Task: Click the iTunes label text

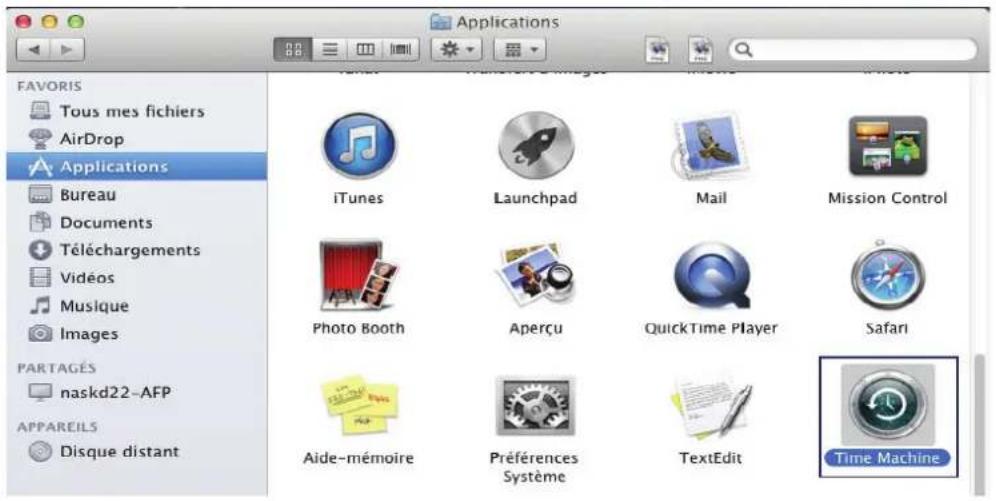Action: click(x=359, y=198)
